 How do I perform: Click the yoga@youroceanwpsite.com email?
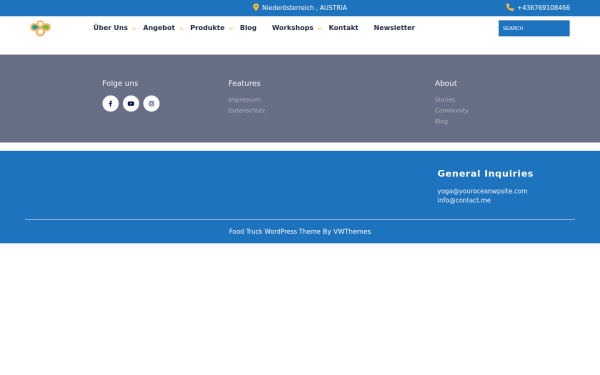[483, 191]
